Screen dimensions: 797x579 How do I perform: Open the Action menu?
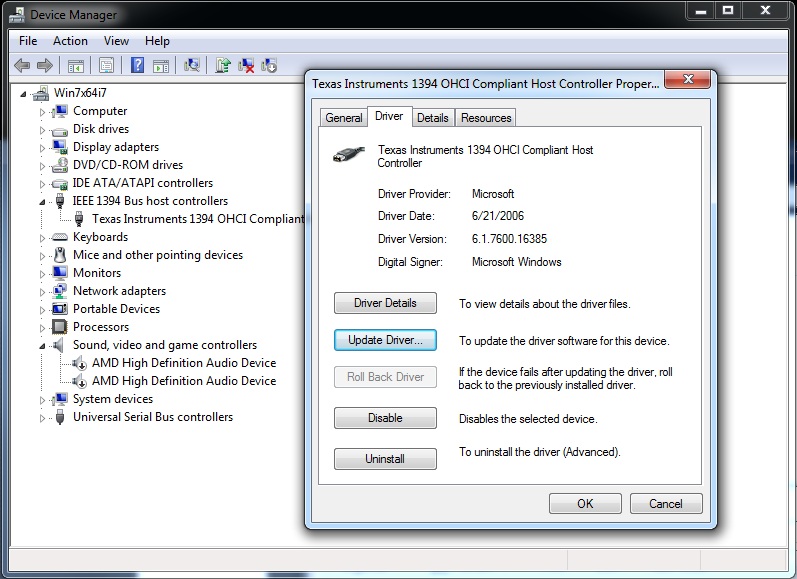click(70, 41)
